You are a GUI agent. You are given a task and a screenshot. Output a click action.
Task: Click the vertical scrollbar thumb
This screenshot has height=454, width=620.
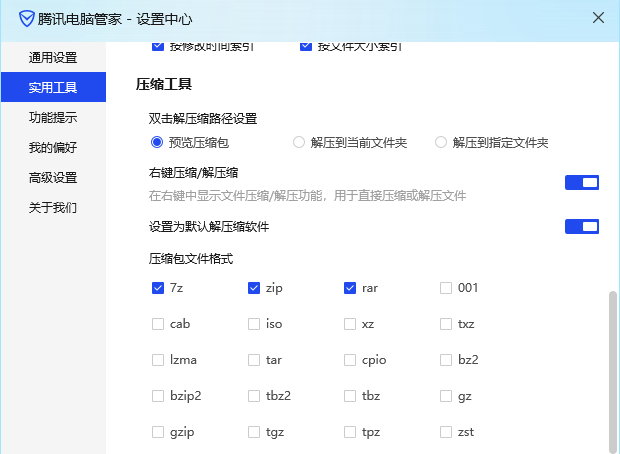(x=611, y=370)
